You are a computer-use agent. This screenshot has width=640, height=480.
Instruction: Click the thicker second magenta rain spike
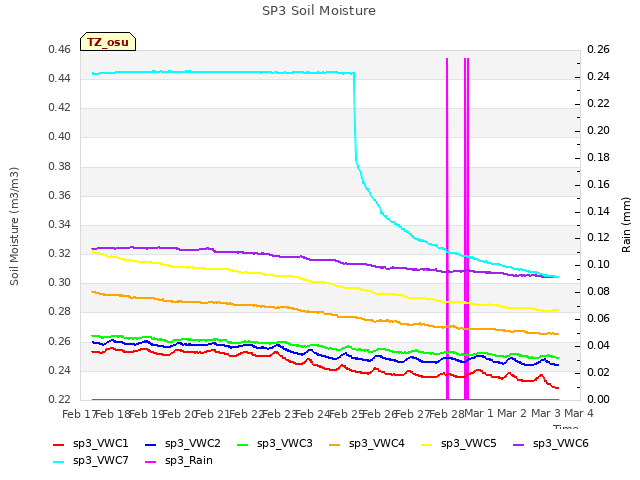467,229
